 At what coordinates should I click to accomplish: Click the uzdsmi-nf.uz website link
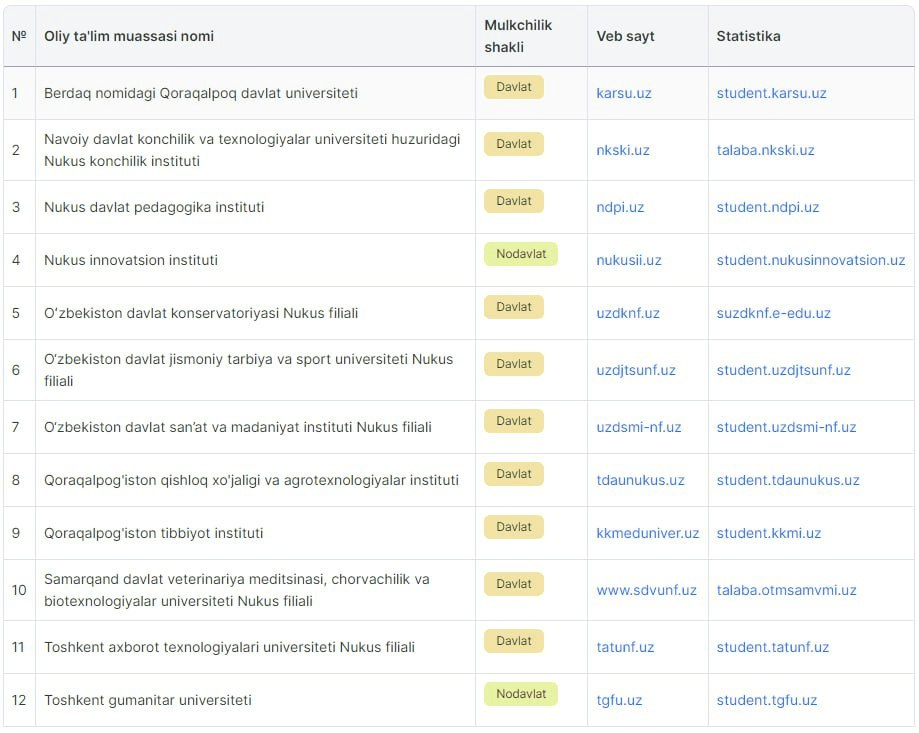click(639, 427)
